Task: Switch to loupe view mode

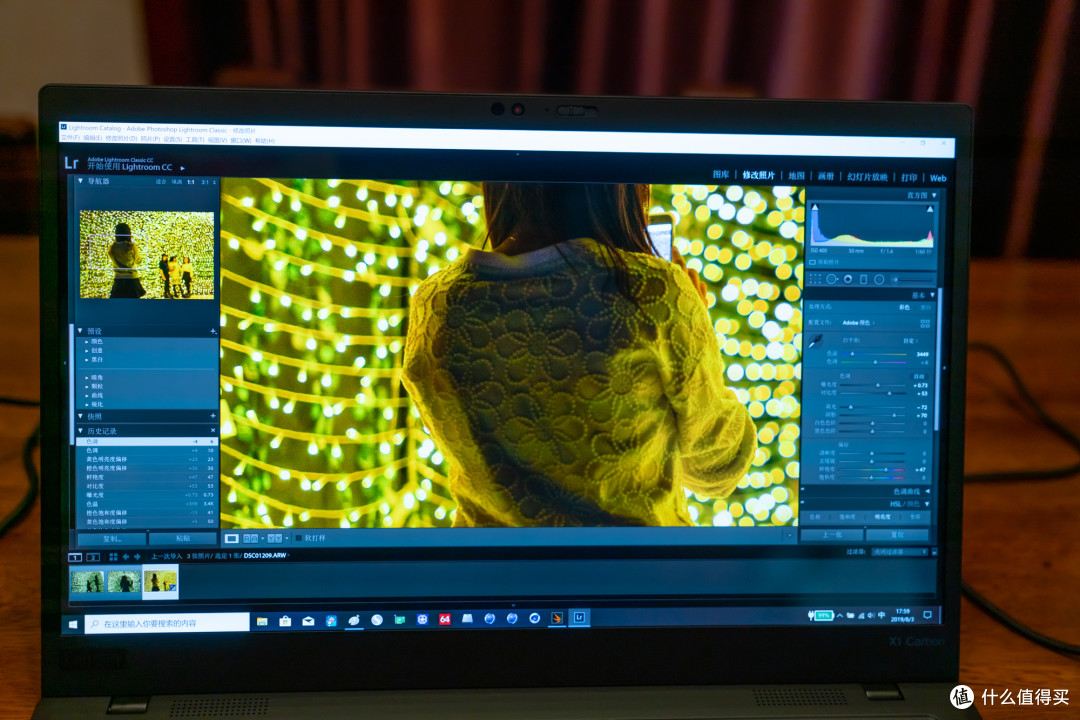Action: point(232,538)
